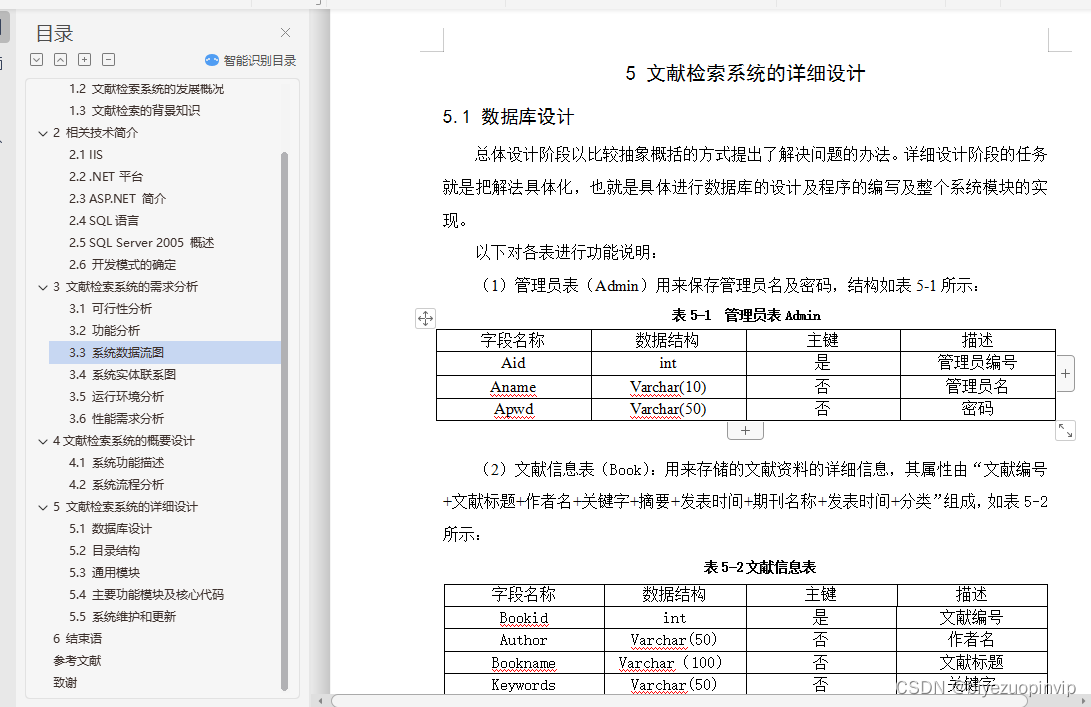Click 'Keywords' cell in Book table

click(x=524, y=685)
